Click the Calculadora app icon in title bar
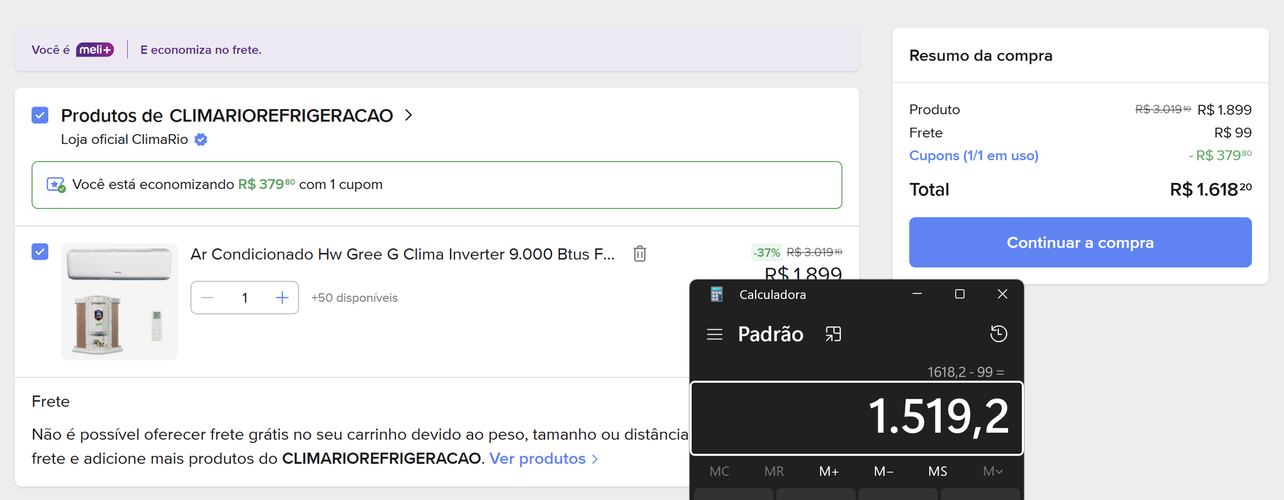1284x500 pixels. tap(716, 294)
